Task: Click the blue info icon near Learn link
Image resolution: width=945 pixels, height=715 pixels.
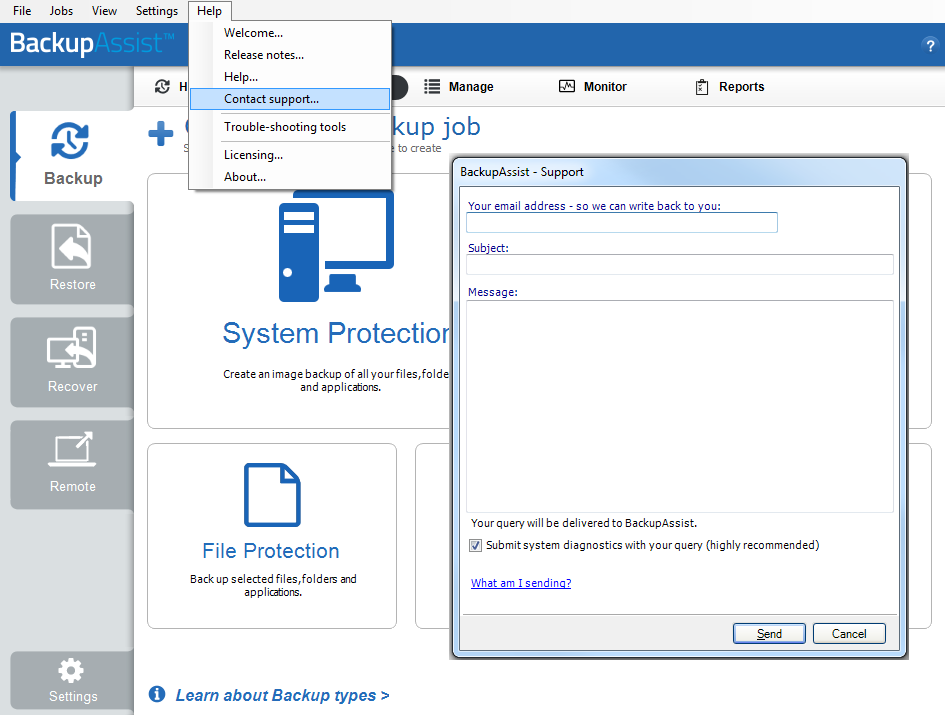Action: [157, 694]
